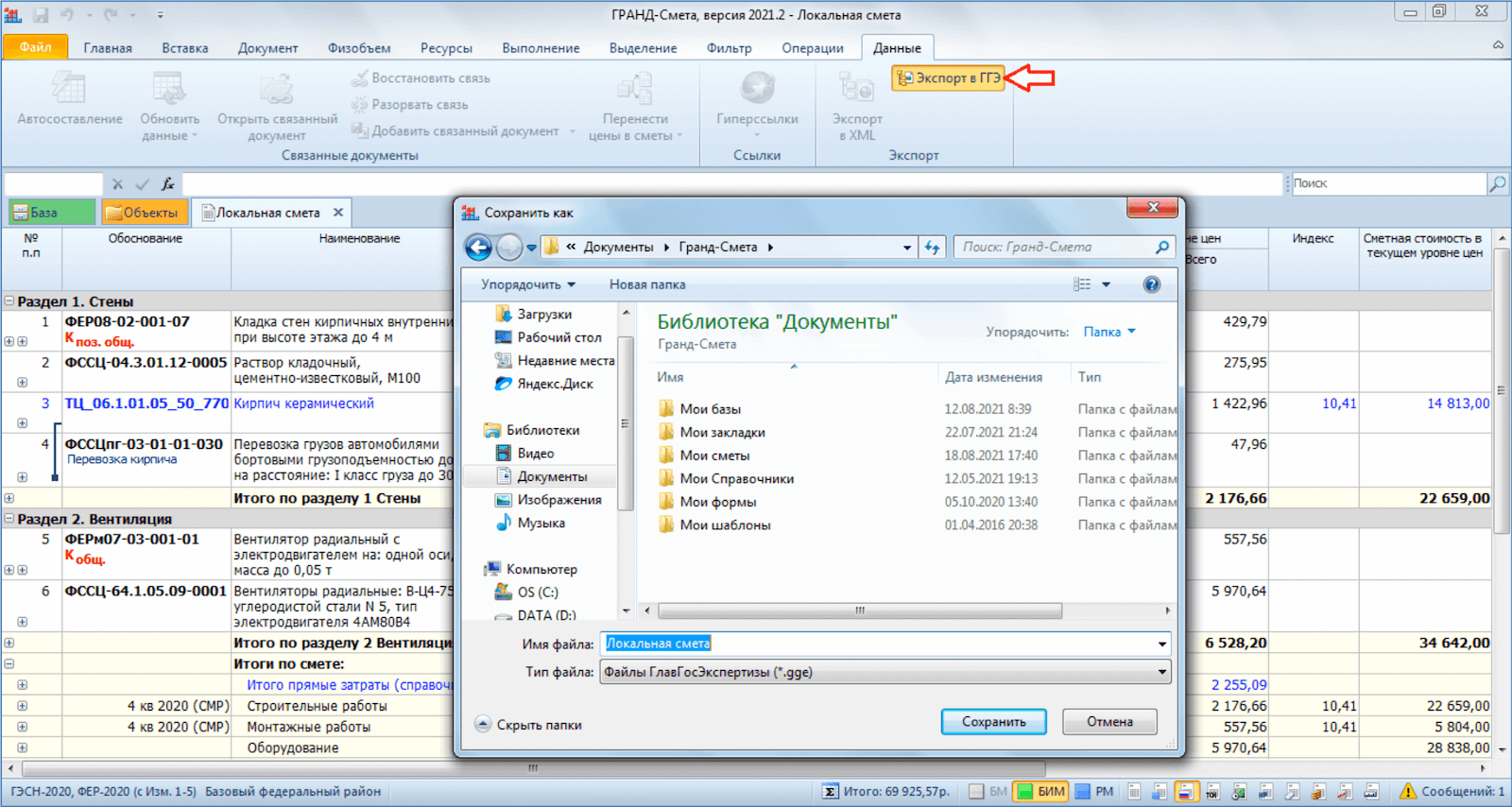Switch to the Фильтр ribbon tab
Image resolution: width=1512 pixels, height=807 pixels.
729,48
